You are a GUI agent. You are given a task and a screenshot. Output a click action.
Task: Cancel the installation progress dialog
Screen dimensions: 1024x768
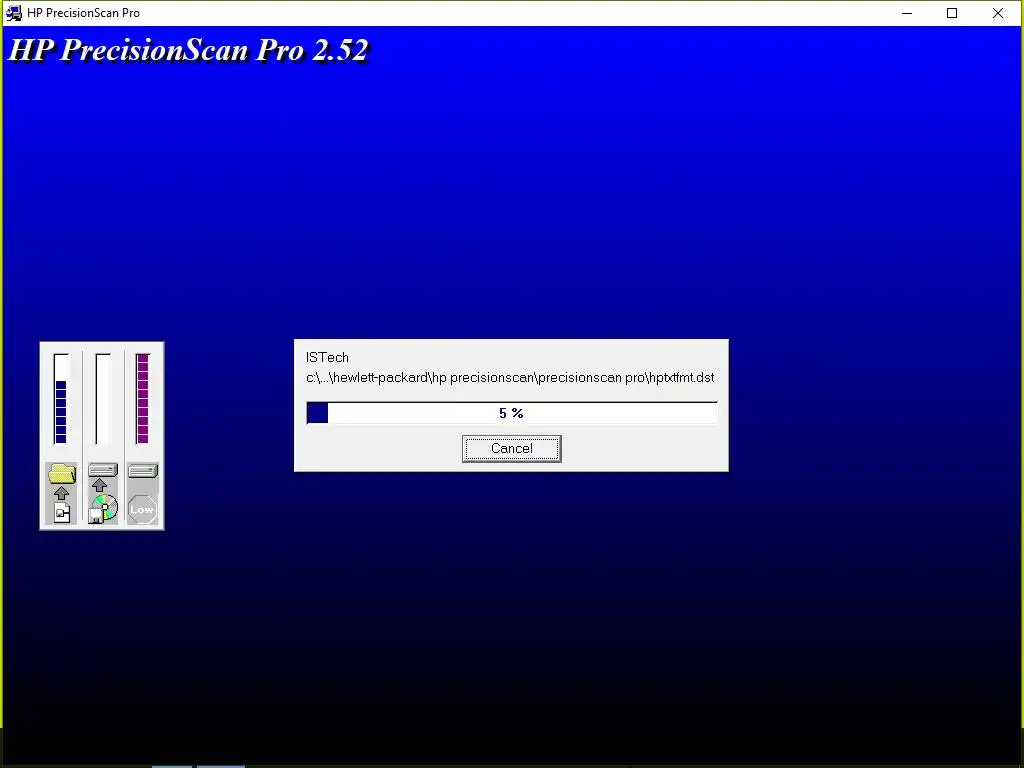coord(511,449)
